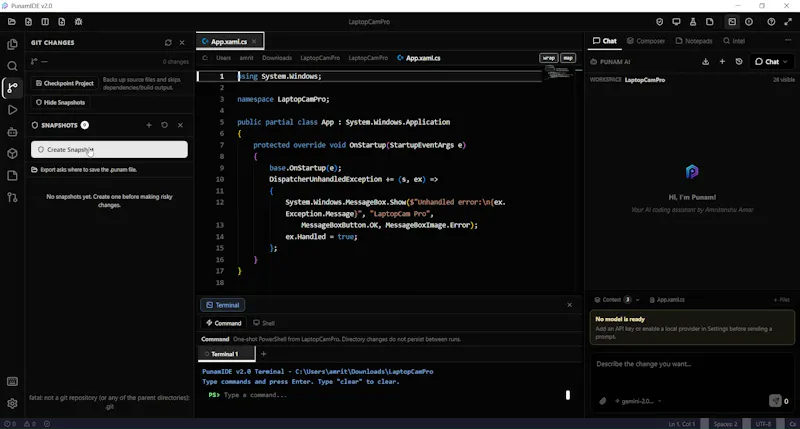Open the Search icon in activity sidebar

click(12, 66)
